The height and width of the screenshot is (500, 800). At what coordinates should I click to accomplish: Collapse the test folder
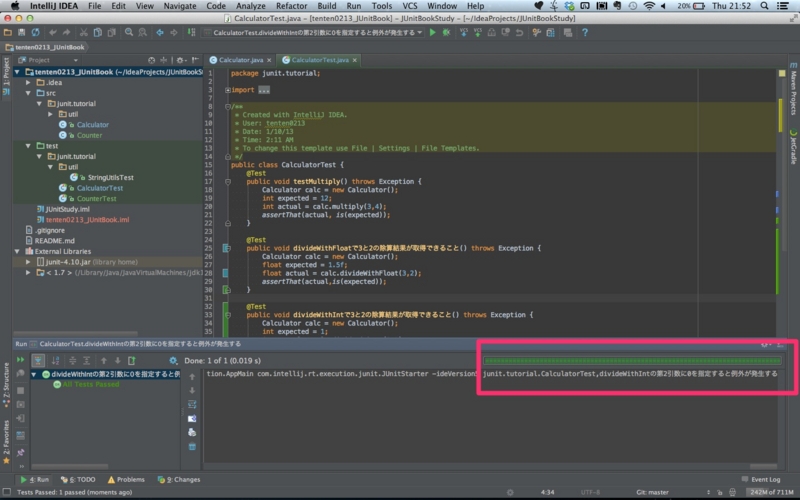pos(29,146)
